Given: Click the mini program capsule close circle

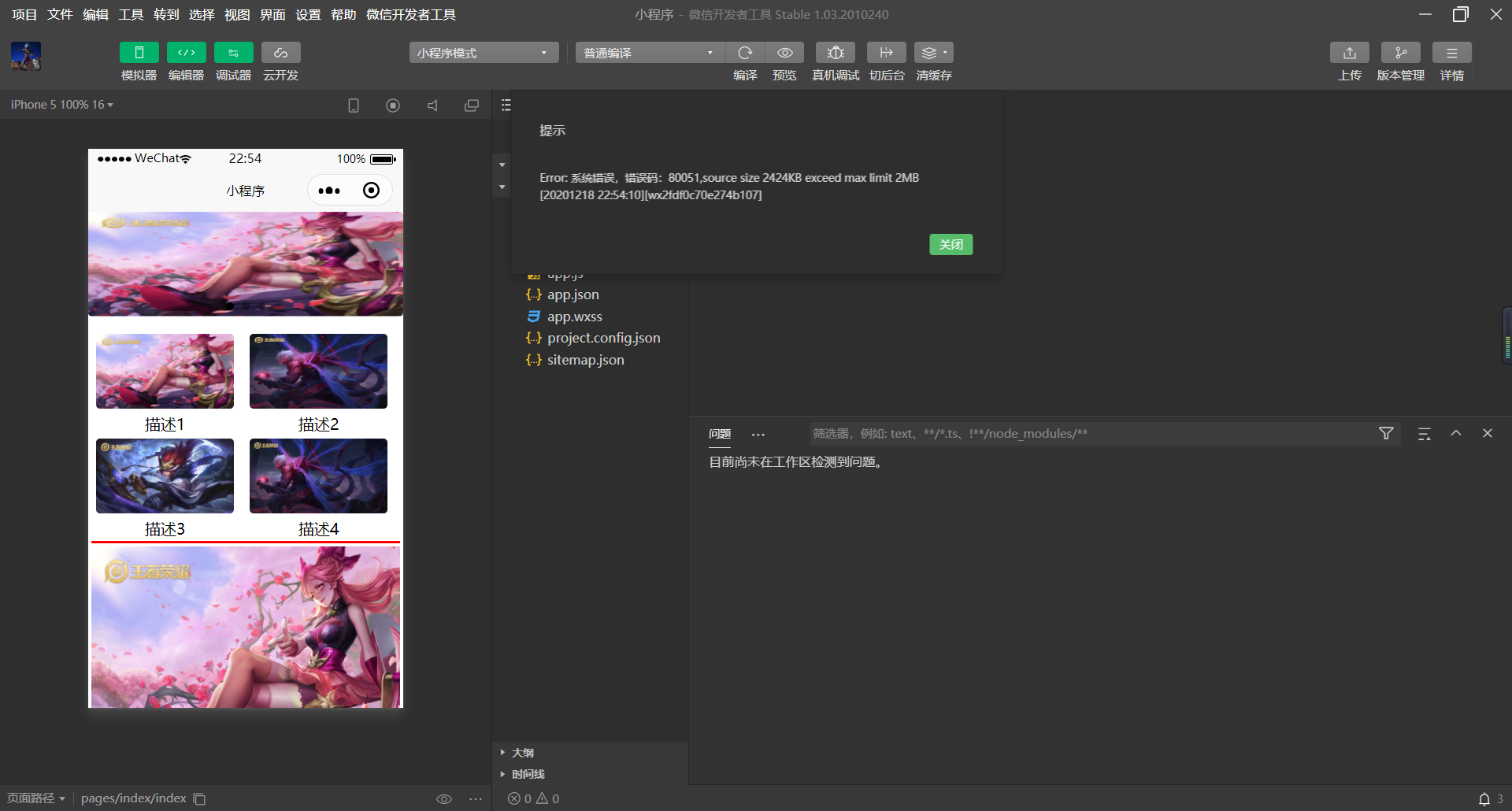Looking at the screenshot, I should [371, 191].
